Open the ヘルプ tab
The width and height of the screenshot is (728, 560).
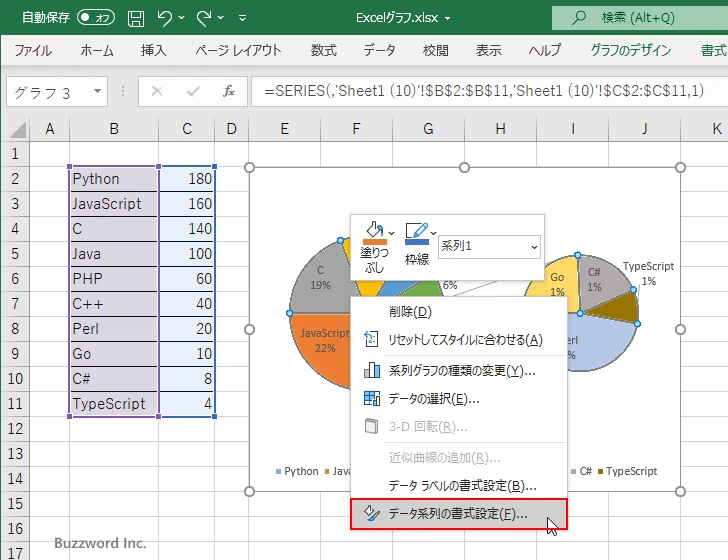545,50
